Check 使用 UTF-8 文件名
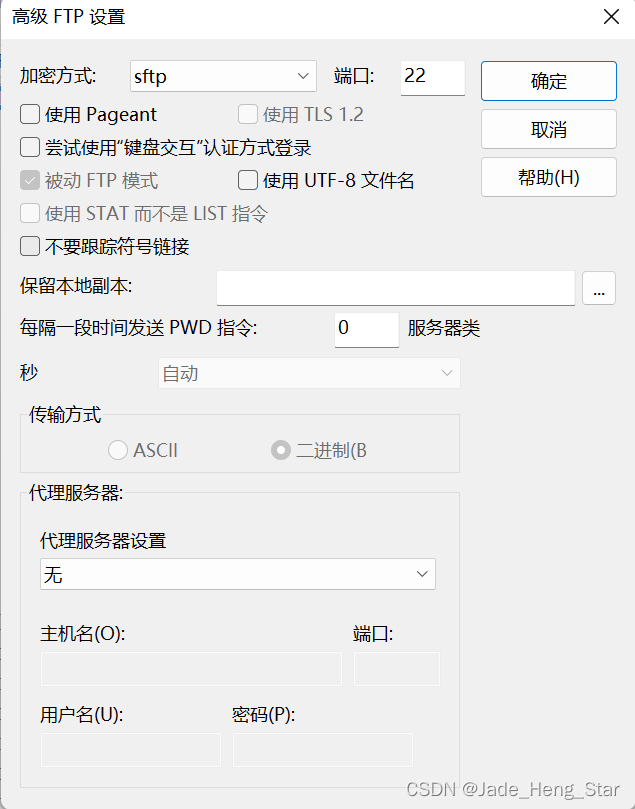Screen dimensions: 635x809 click(x=247, y=180)
